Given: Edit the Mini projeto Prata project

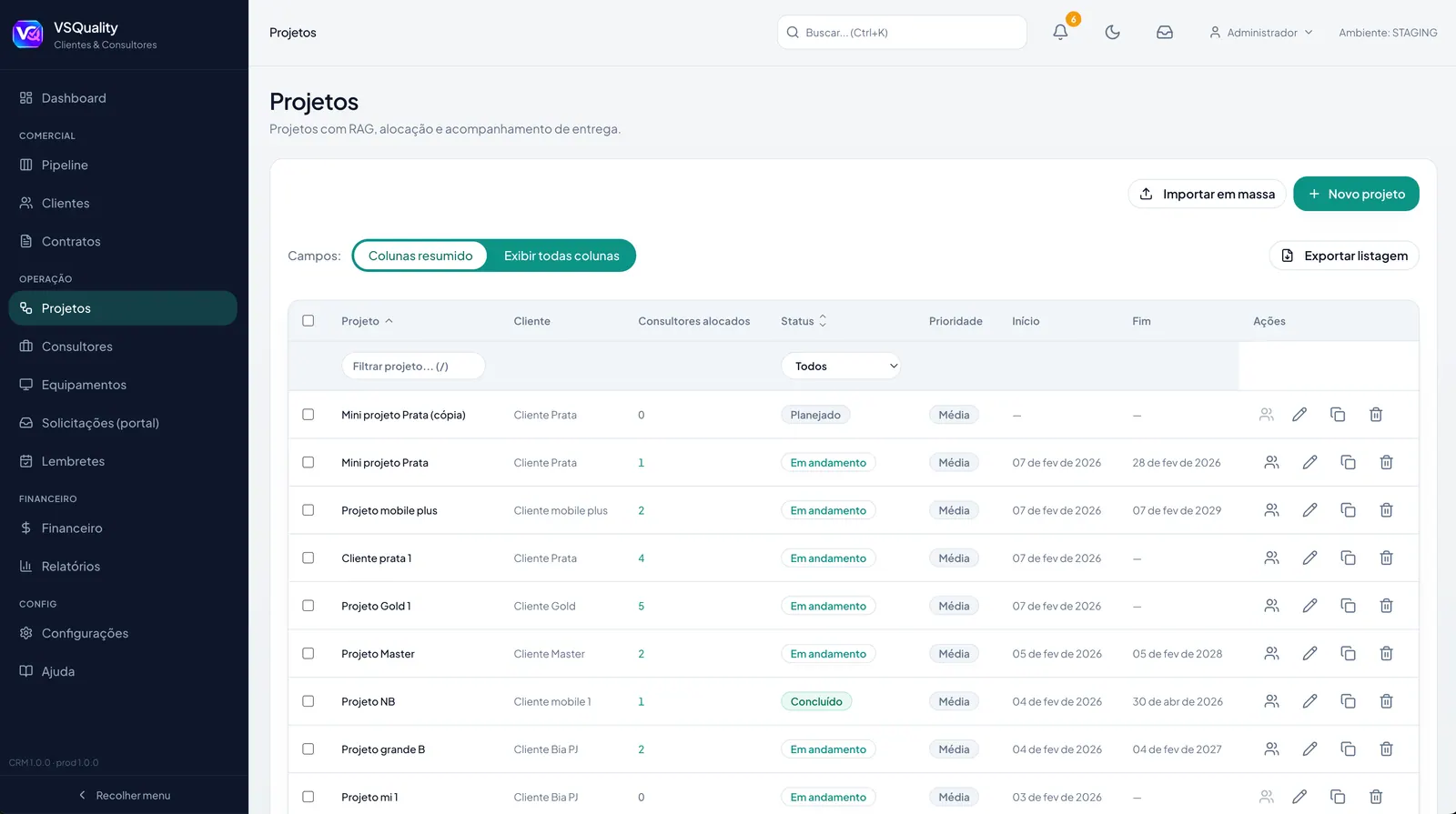Looking at the screenshot, I should pyautogui.click(x=1309, y=462).
